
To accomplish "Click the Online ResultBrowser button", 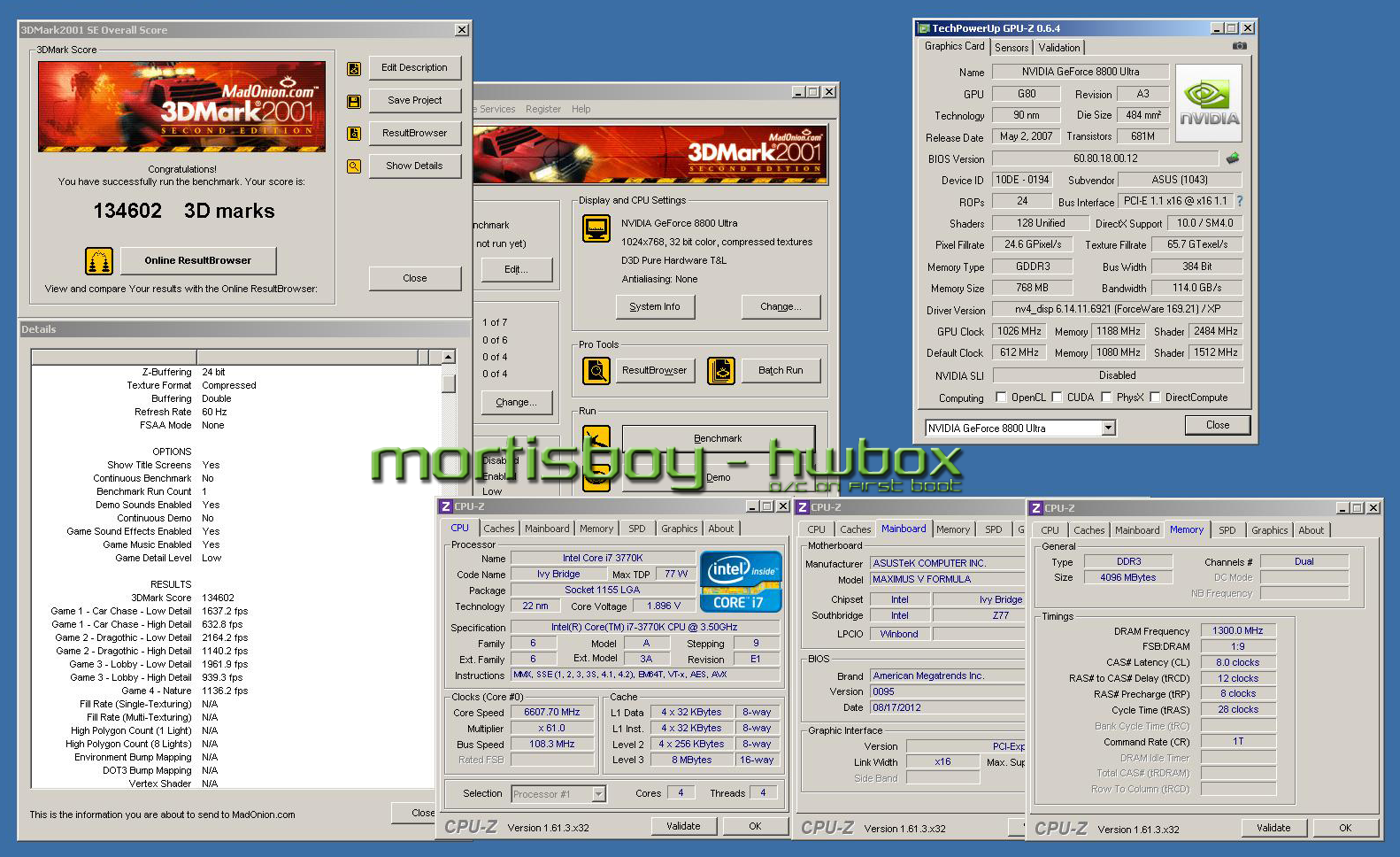I will coord(197,260).
